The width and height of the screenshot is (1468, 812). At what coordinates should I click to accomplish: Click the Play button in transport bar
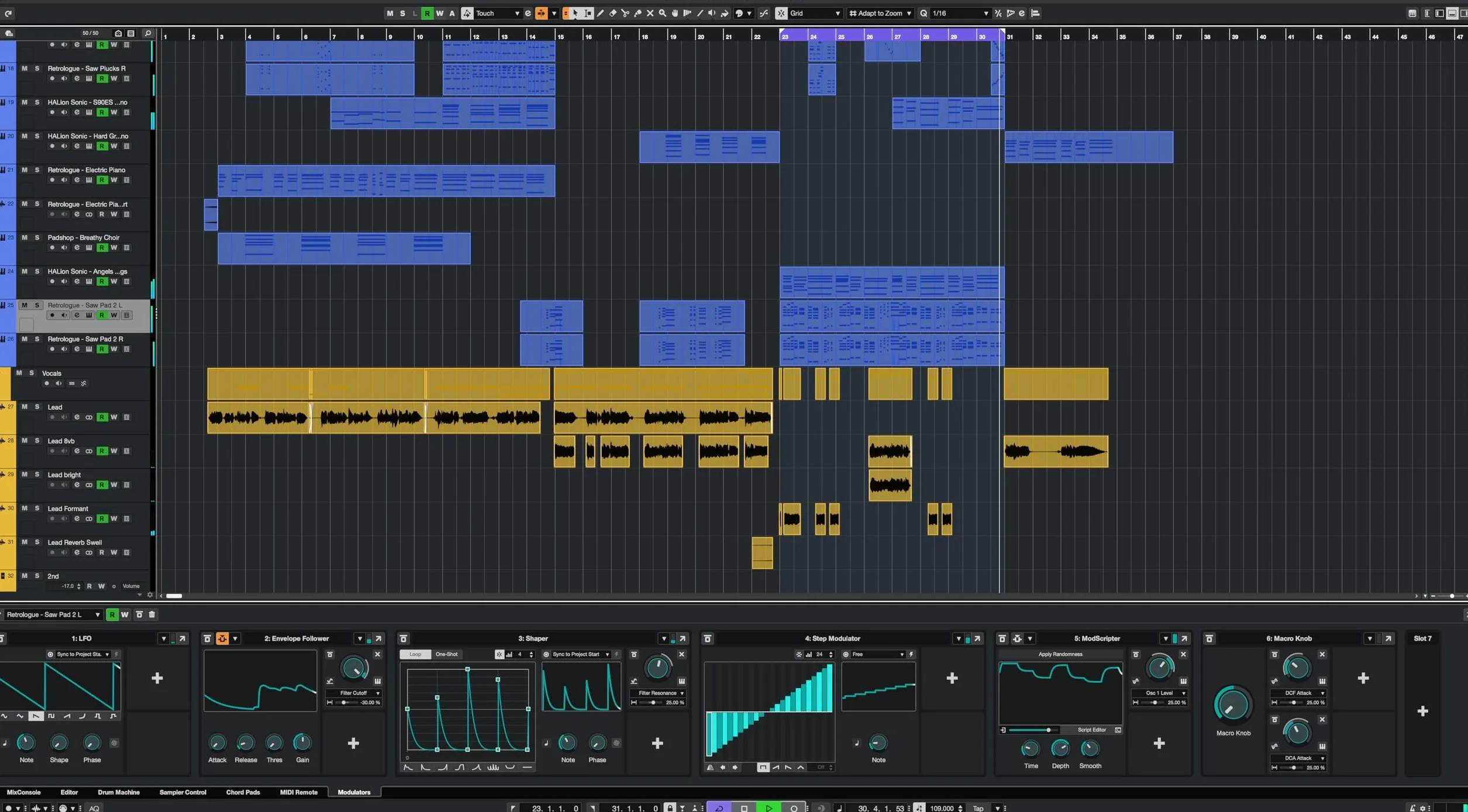pos(769,808)
